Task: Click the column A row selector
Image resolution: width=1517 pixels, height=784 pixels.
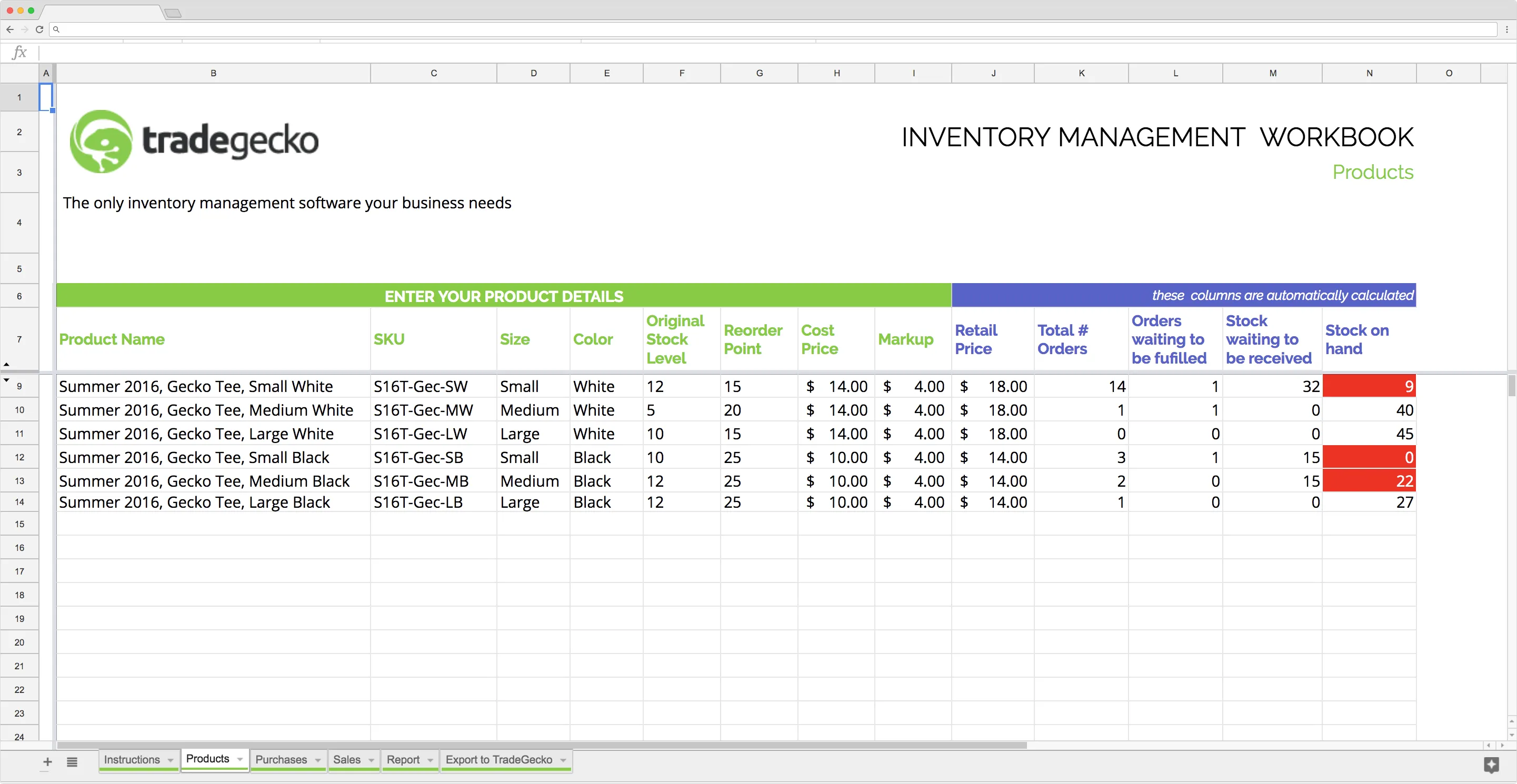Action: (x=46, y=73)
